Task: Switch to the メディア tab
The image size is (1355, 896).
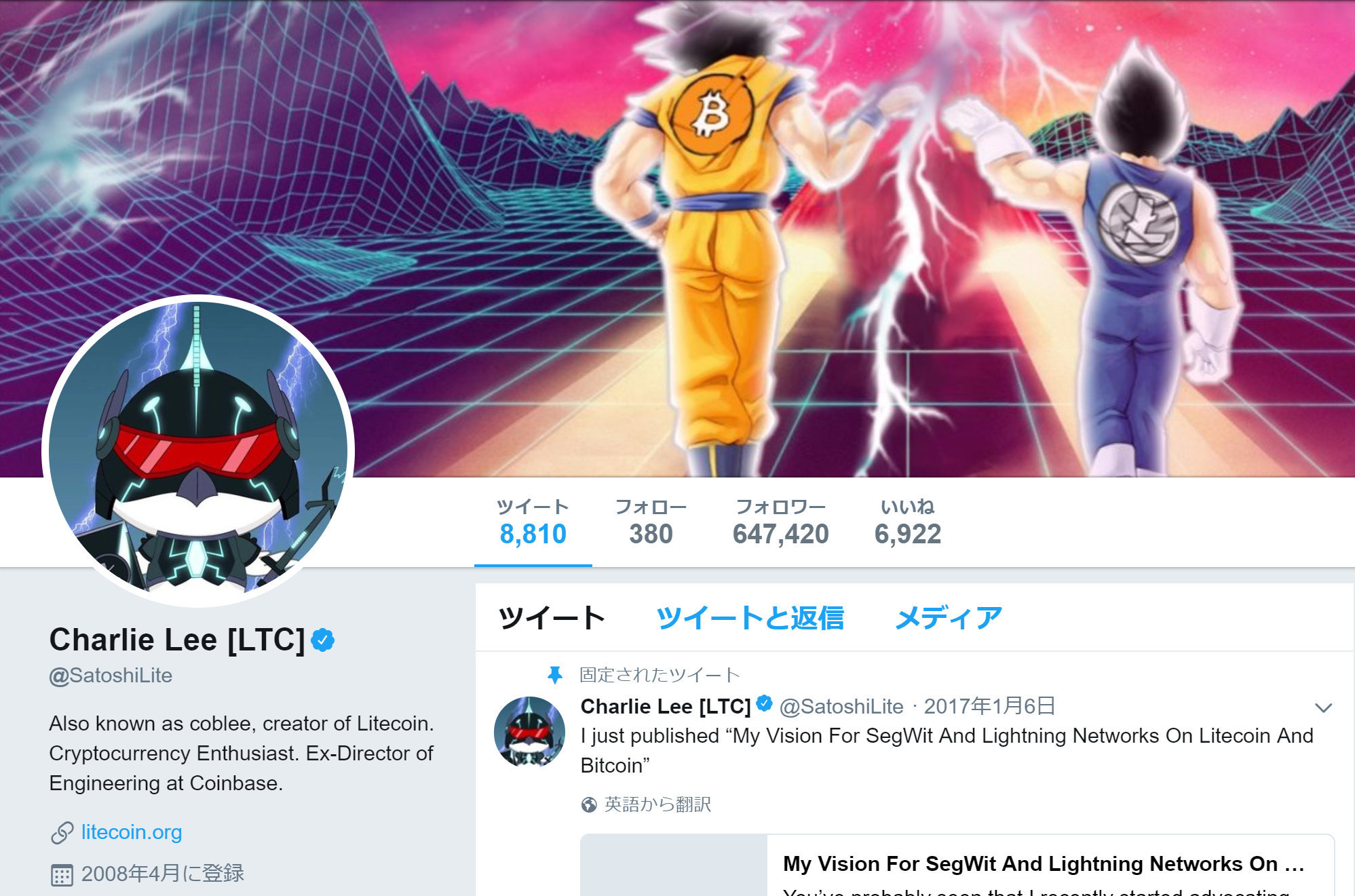Action: 949,618
